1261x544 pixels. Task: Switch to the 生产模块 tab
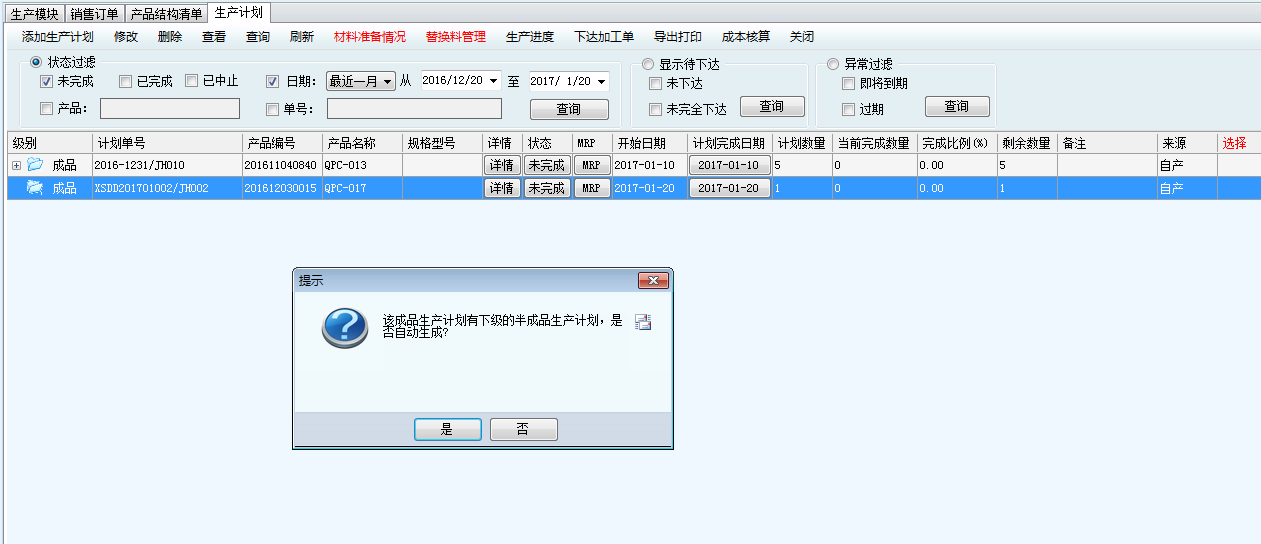click(34, 14)
